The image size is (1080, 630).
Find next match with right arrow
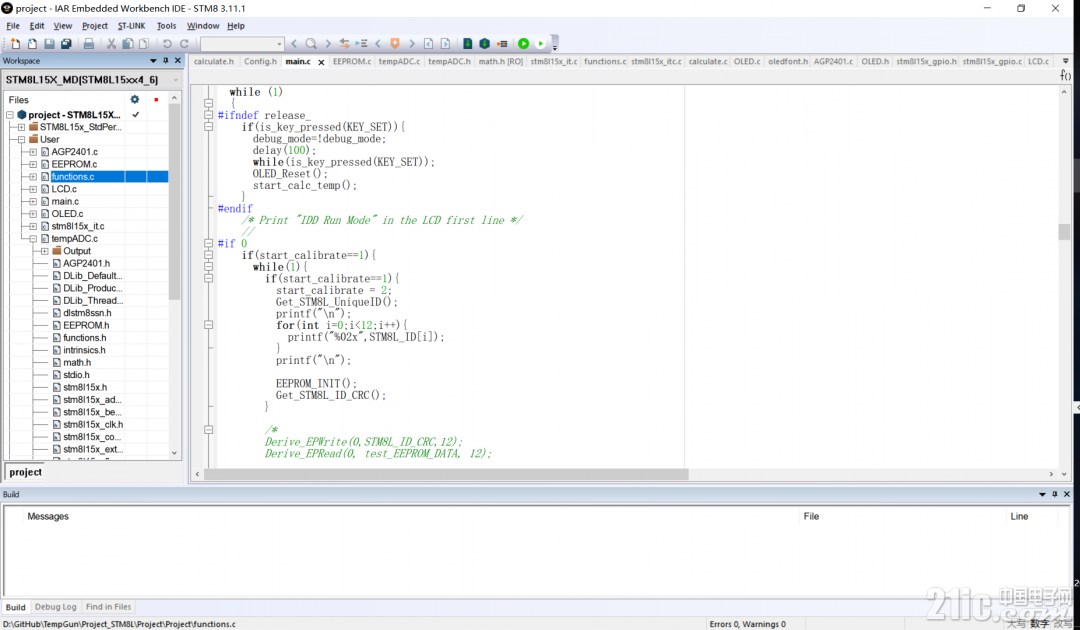pos(328,43)
